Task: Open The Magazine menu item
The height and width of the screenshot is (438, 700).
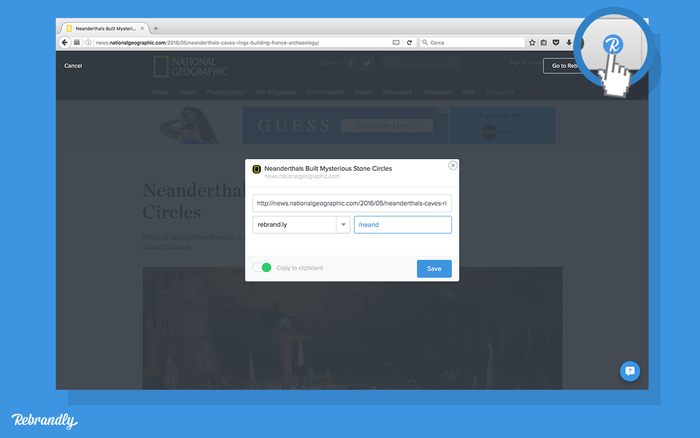Action: coord(275,92)
